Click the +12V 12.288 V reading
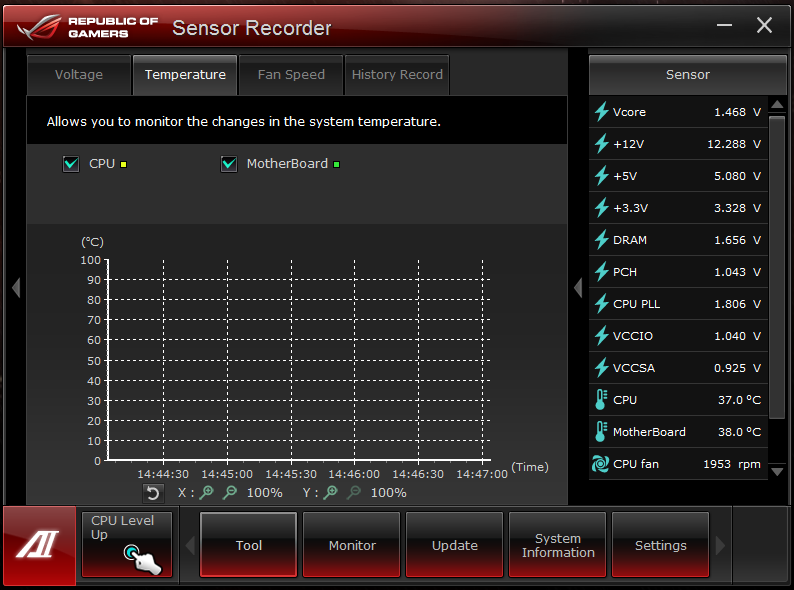This screenshot has height=590, width=794. point(734,144)
